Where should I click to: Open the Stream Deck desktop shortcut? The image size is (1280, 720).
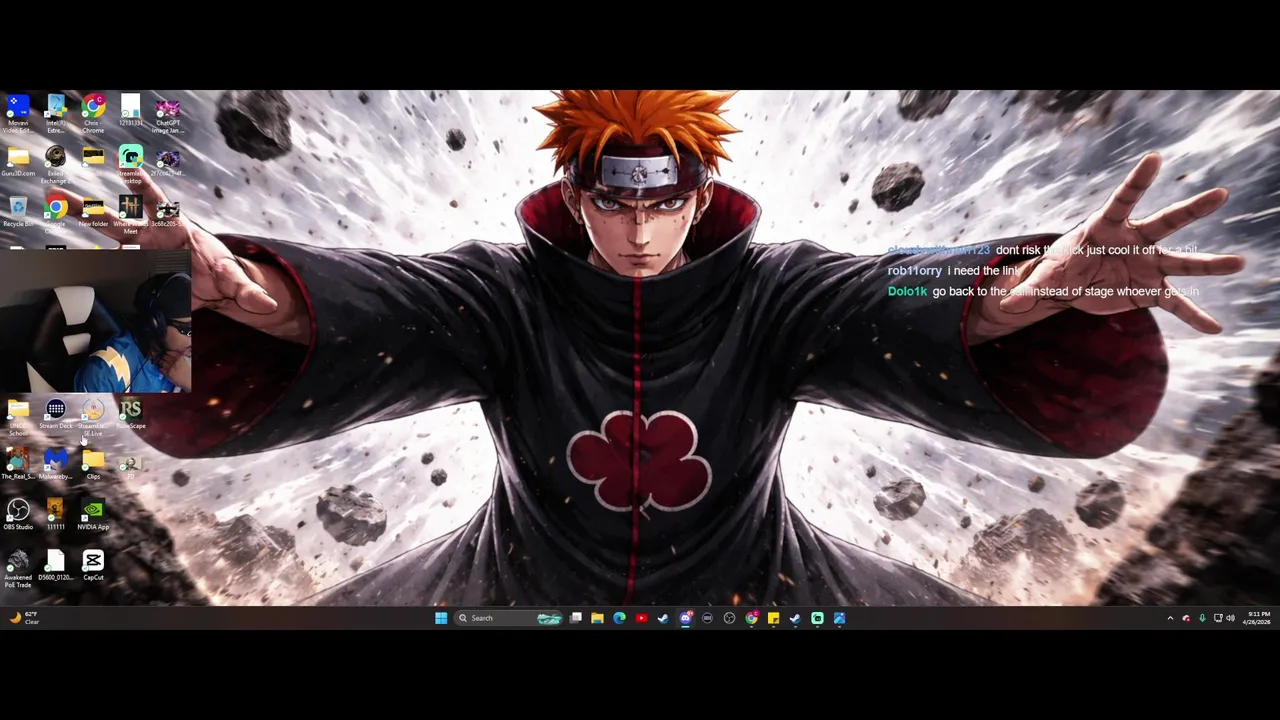tap(56, 414)
